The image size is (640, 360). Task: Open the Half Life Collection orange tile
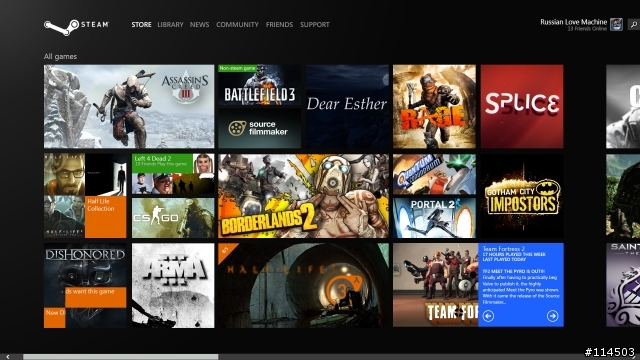tap(106, 217)
